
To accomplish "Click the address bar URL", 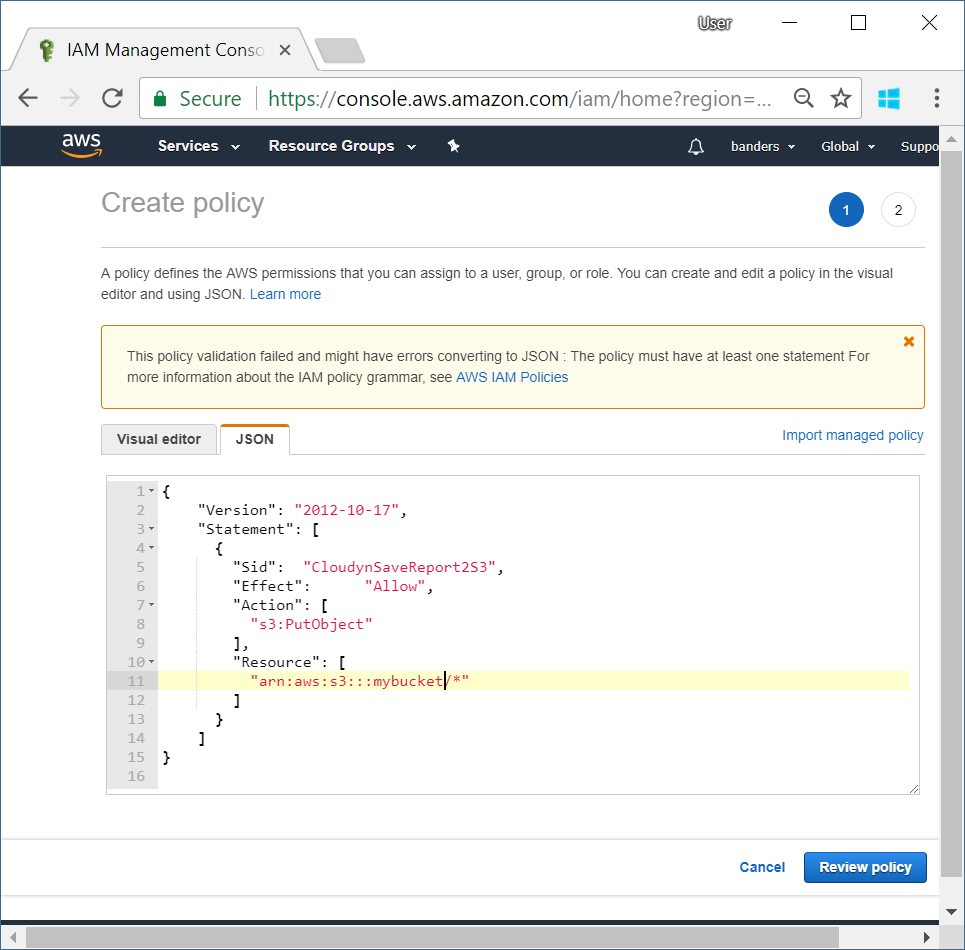I will [x=519, y=98].
